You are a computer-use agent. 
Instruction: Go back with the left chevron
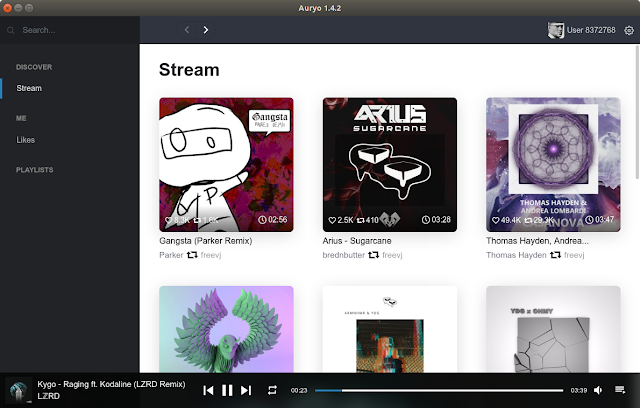tap(187, 30)
